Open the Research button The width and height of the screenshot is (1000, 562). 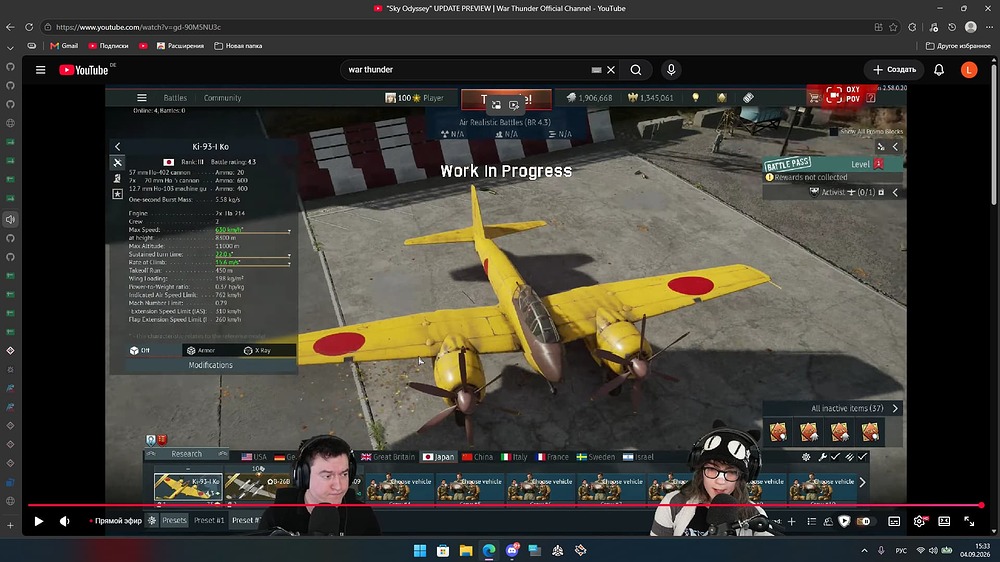coord(187,454)
